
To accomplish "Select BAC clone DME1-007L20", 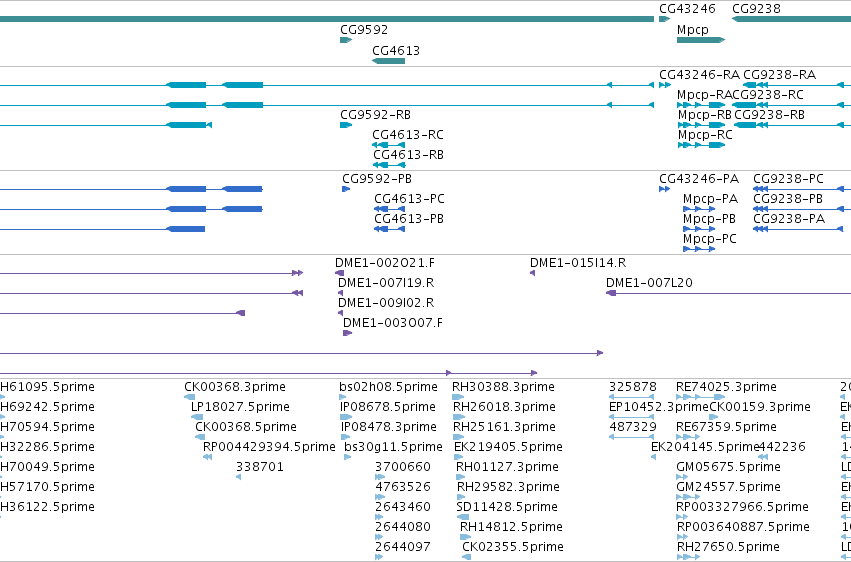I will click(649, 283).
